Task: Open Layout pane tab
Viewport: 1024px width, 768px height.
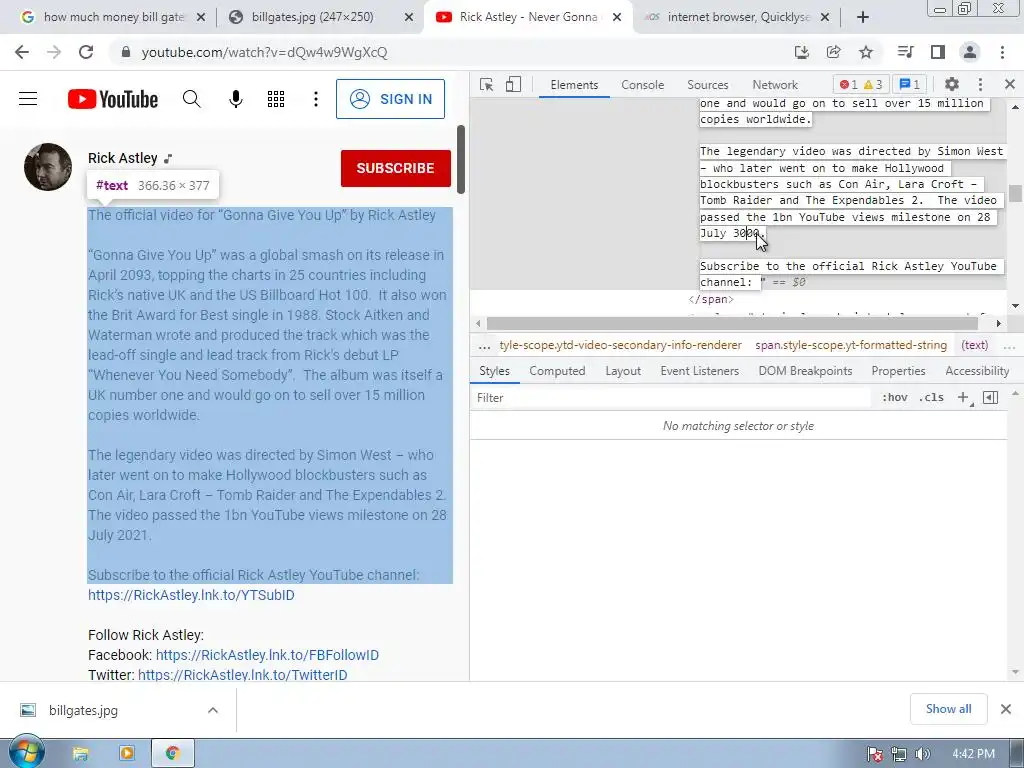Action: point(623,371)
